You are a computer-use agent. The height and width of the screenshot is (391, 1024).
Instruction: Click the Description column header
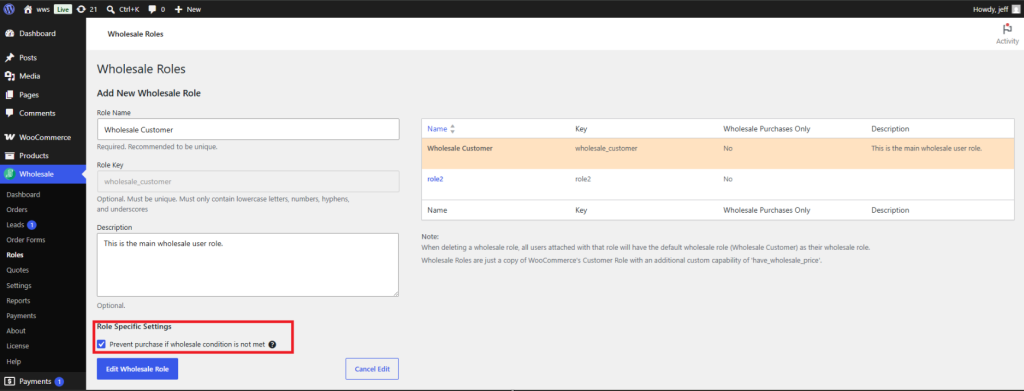click(890, 129)
